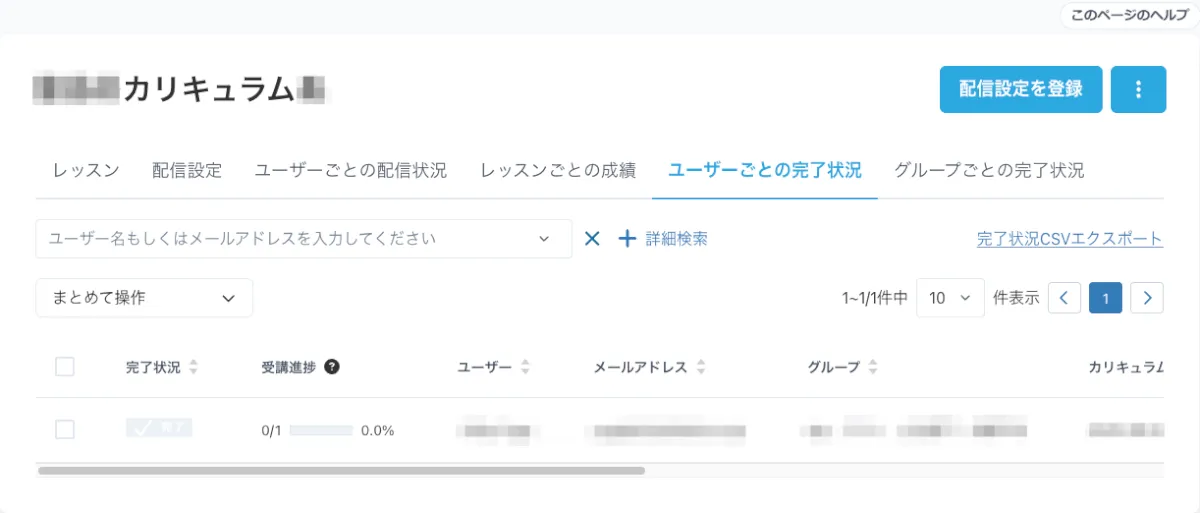Click the 配信設定を登録 button

click(1020, 89)
